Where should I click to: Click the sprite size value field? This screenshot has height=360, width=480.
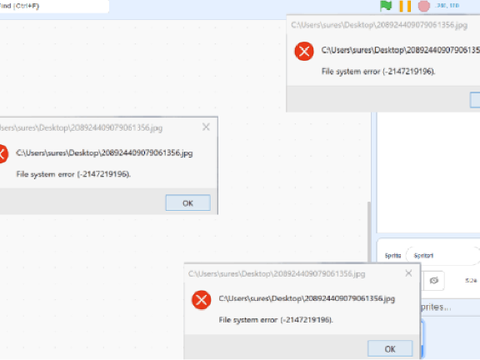471,281
